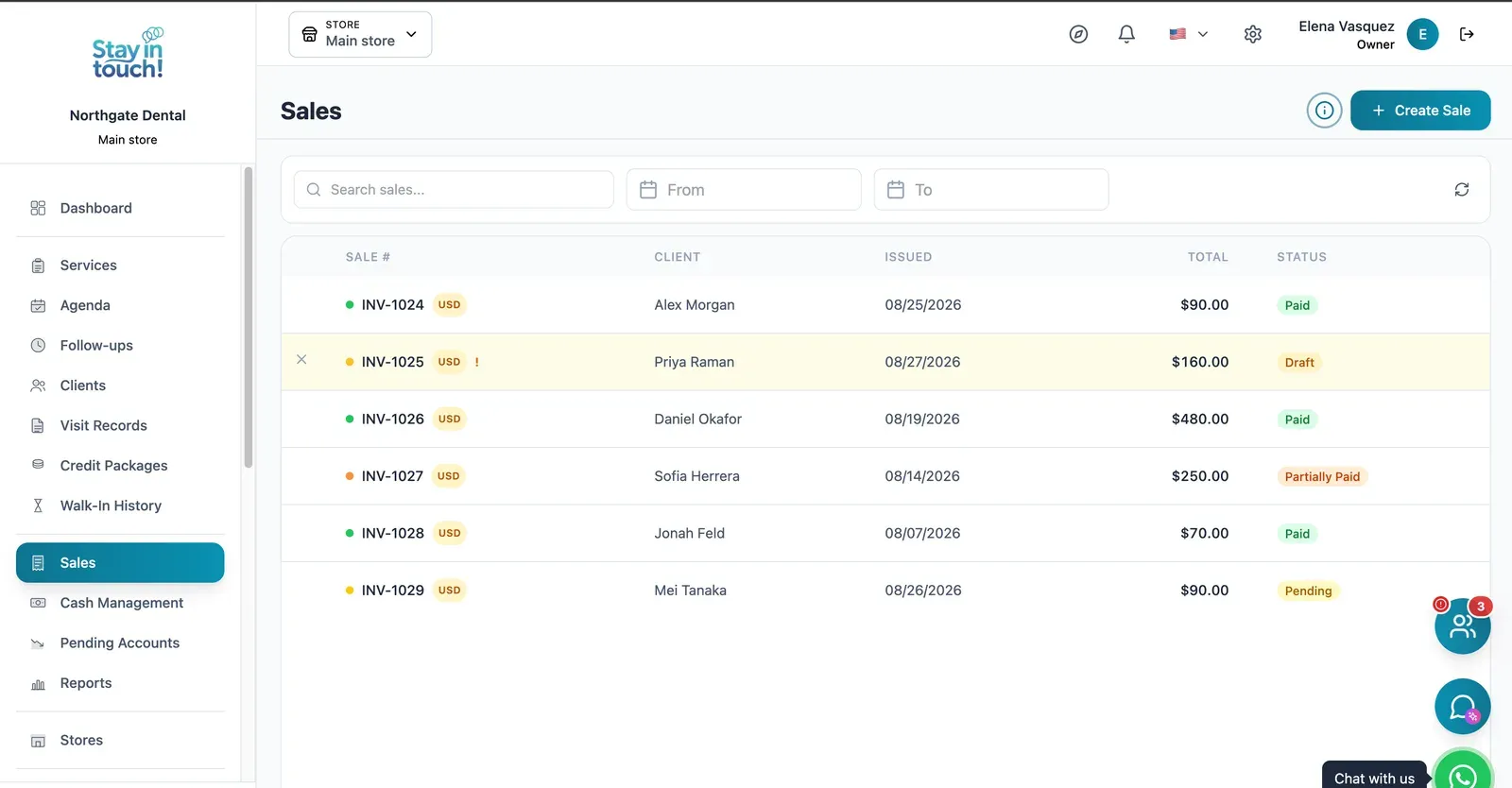Viewport: 1512px width, 788px height.
Task: Click the logout arrow icon
Action: [1467, 34]
